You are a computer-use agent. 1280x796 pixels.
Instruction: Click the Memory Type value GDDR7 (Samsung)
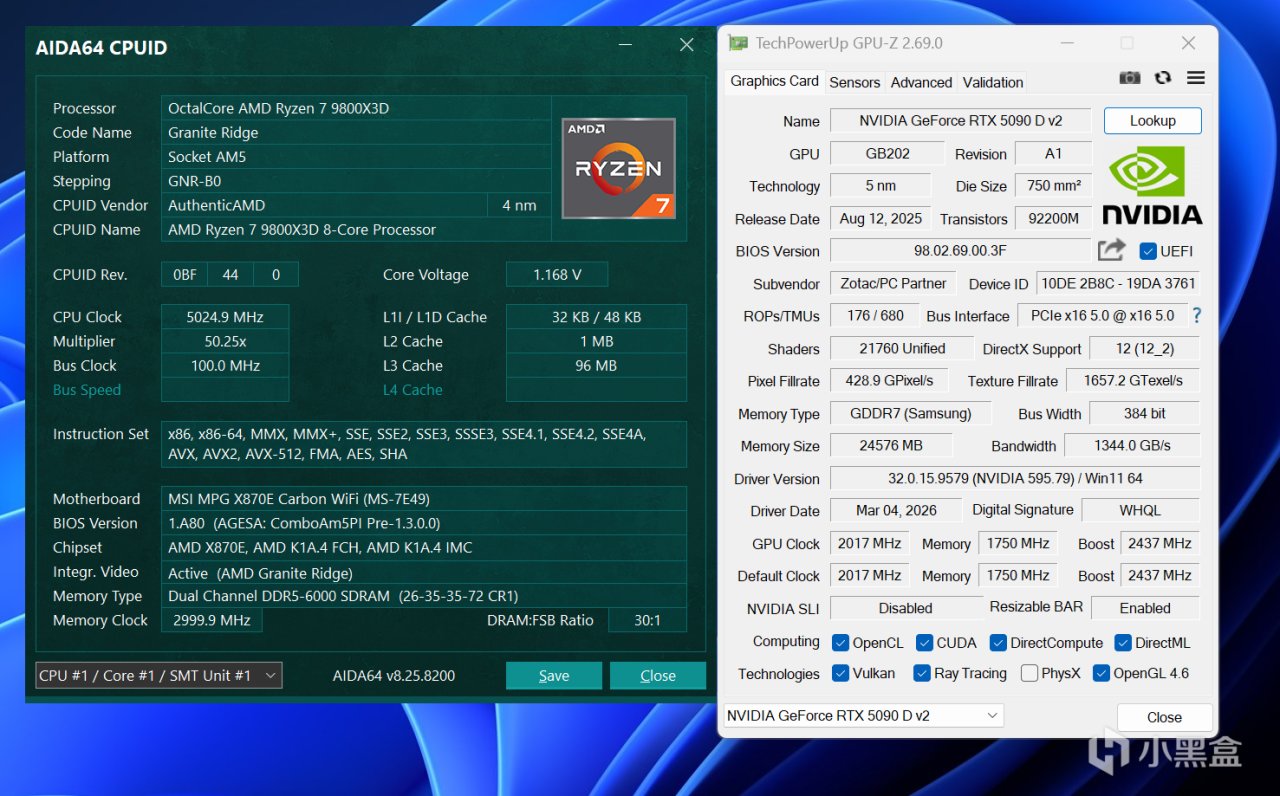click(x=910, y=413)
